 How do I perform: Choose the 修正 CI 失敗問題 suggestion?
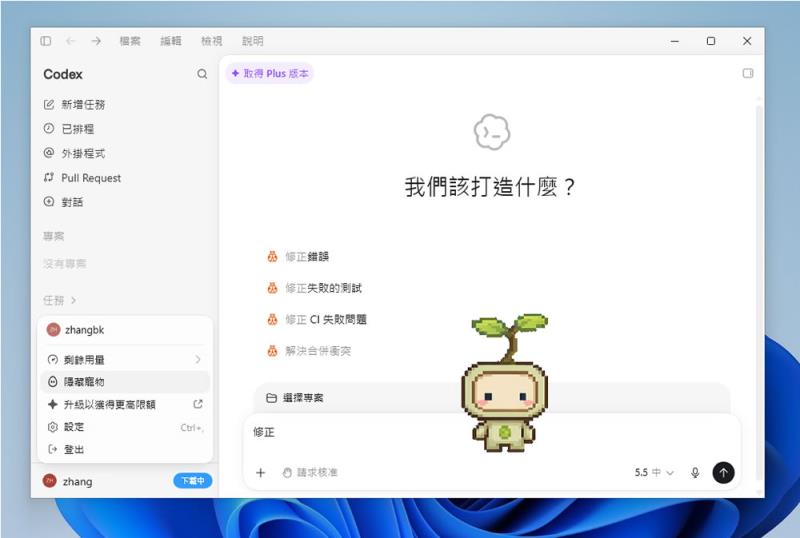[x=317, y=320]
